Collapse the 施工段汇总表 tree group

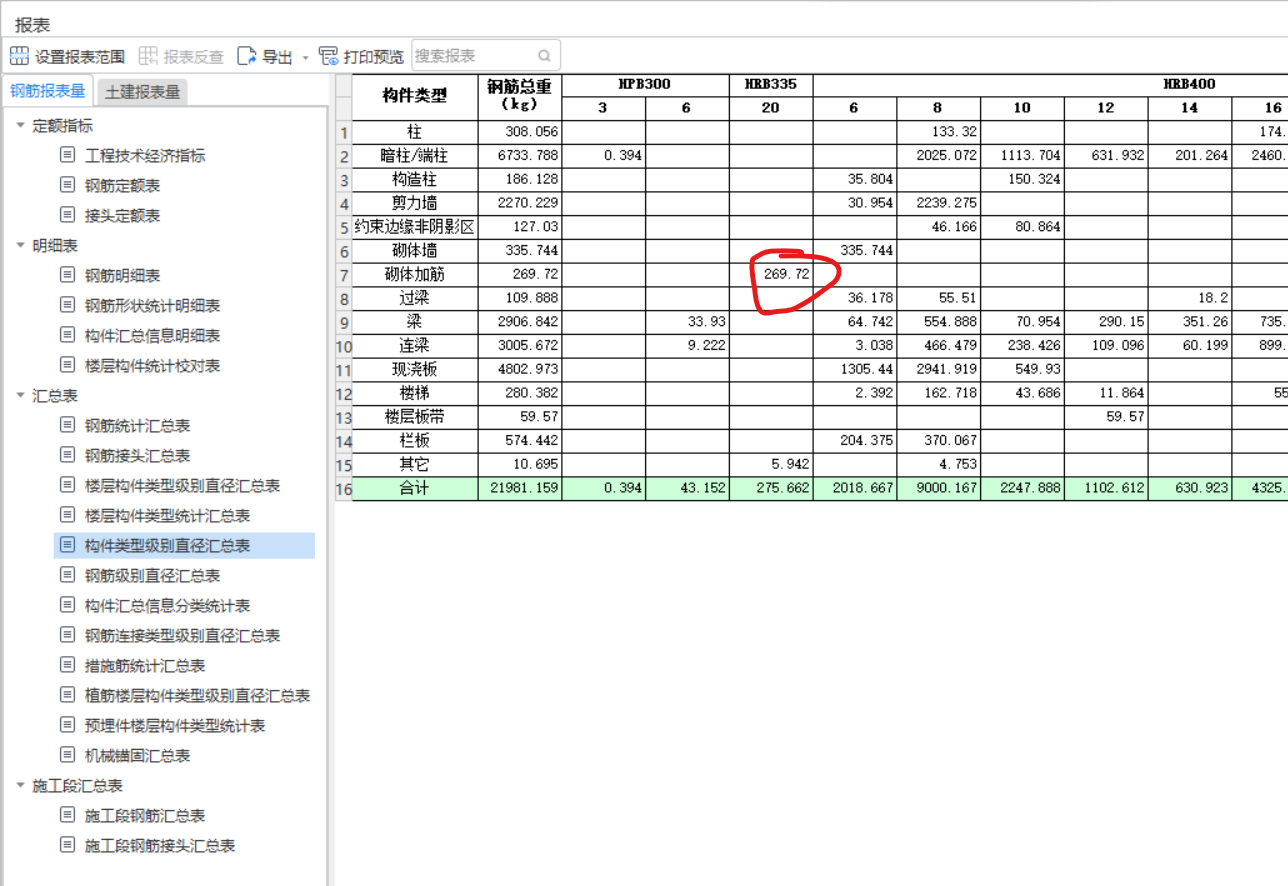(20, 786)
